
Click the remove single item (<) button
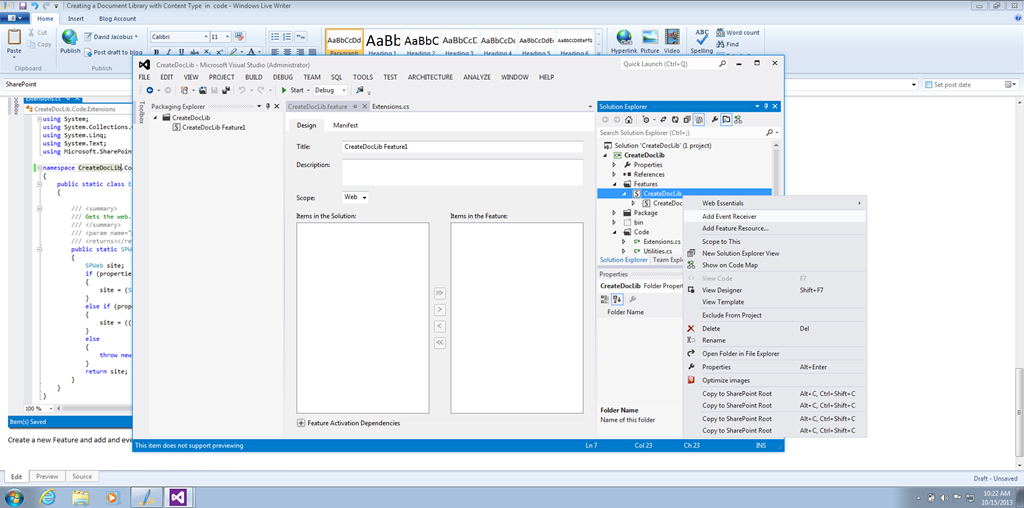pos(440,325)
